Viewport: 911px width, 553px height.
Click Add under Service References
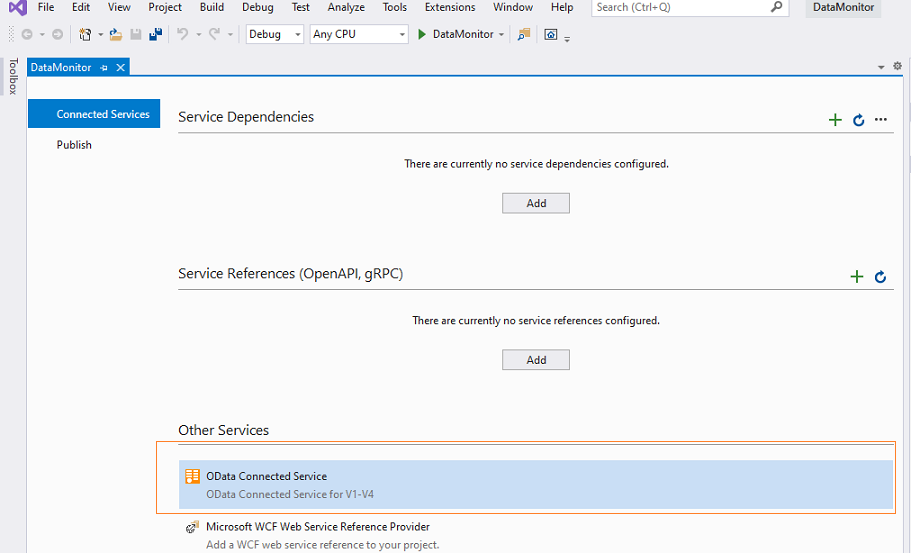pos(536,360)
